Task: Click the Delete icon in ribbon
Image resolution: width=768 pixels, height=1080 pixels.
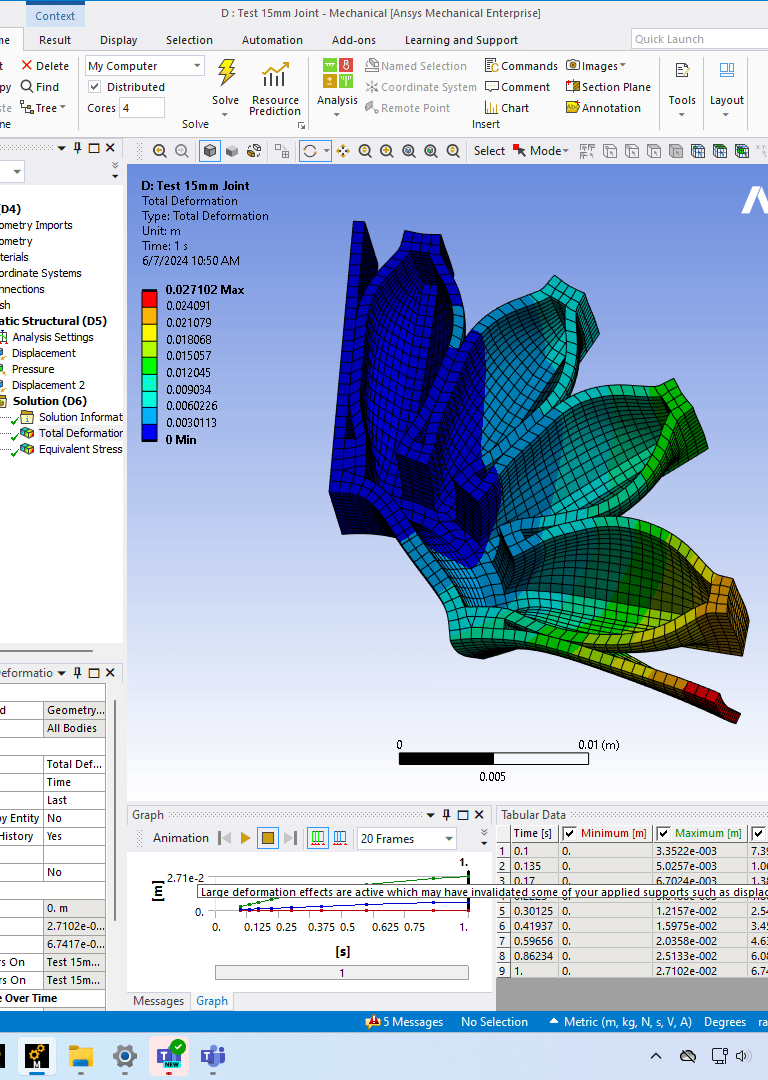Action: [27, 65]
